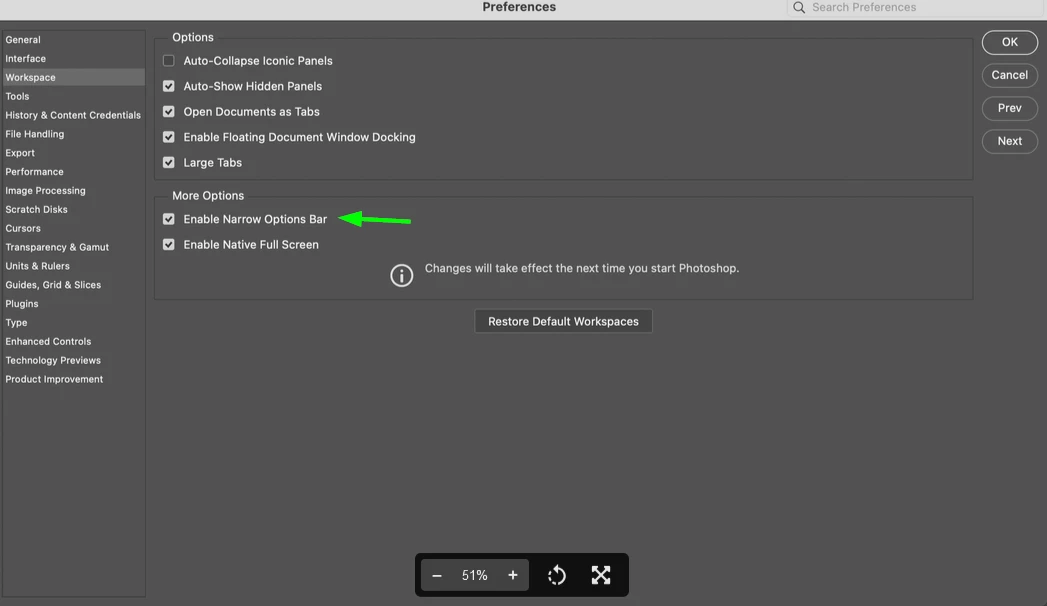Click the 51% zoom level value
Image resolution: width=1047 pixels, height=606 pixels.
coord(475,575)
